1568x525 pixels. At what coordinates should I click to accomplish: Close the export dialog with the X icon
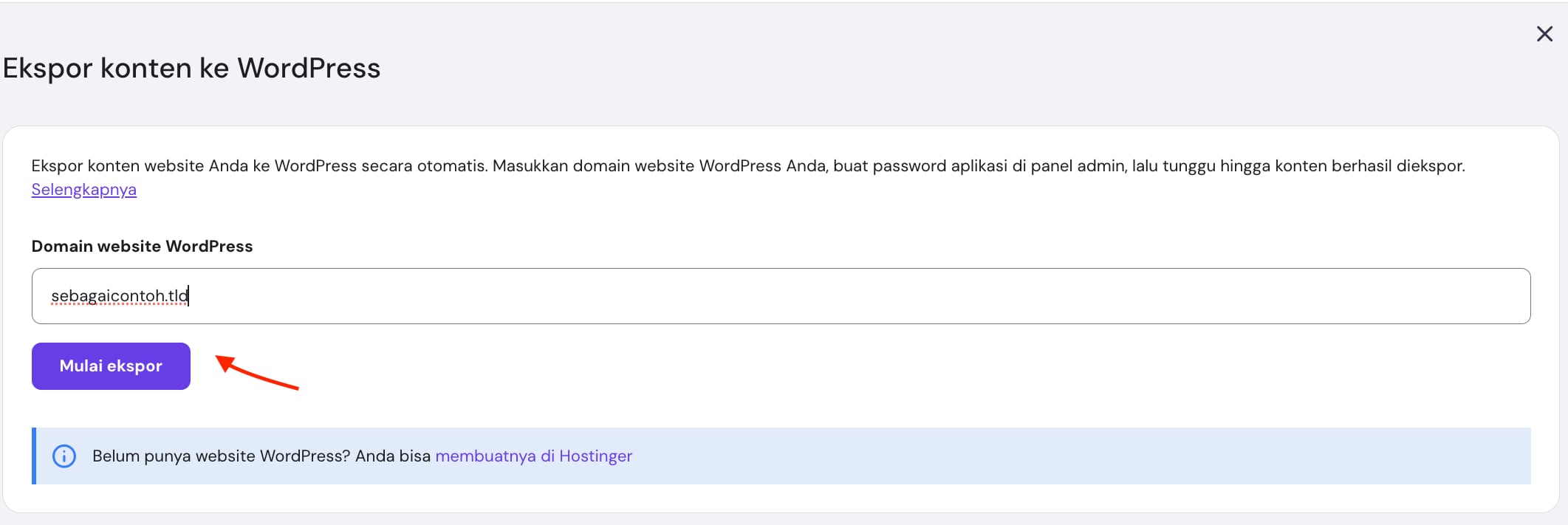pyautogui.click(x=1544, y=34)
